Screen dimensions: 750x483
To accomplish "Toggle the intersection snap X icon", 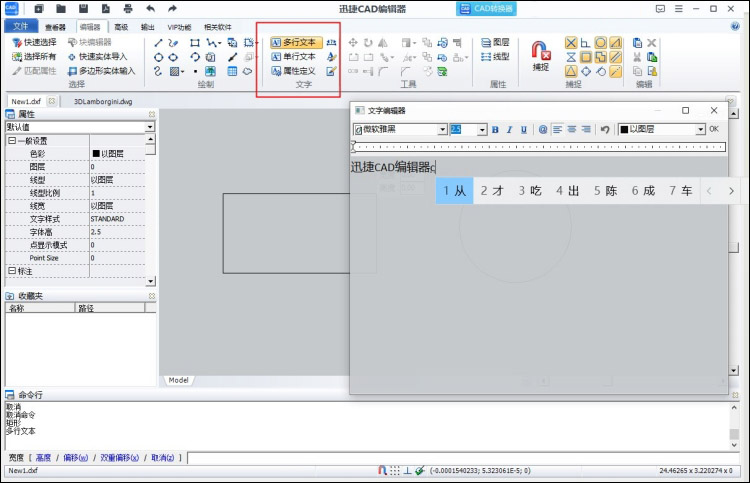I will click(x=571, y=43).
